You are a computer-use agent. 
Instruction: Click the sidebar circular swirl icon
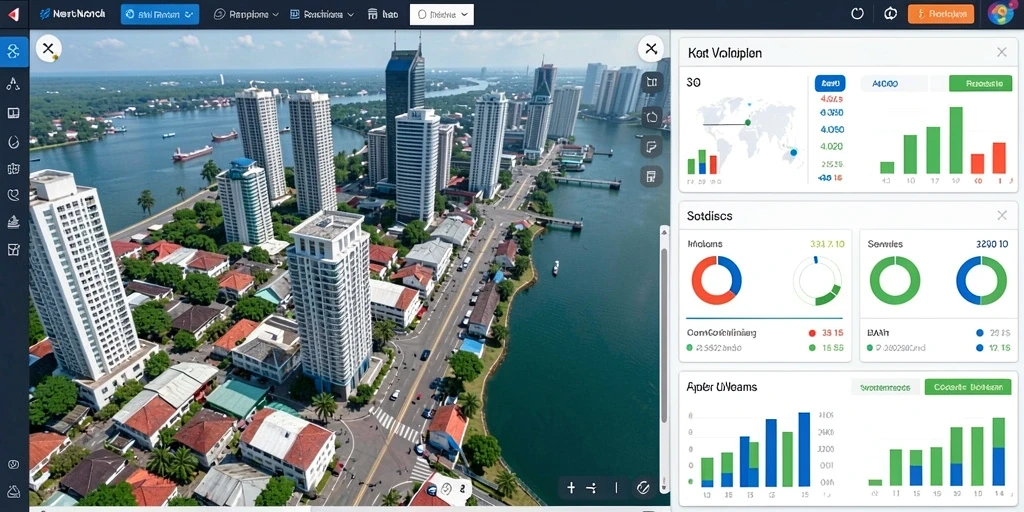(13, 141)
